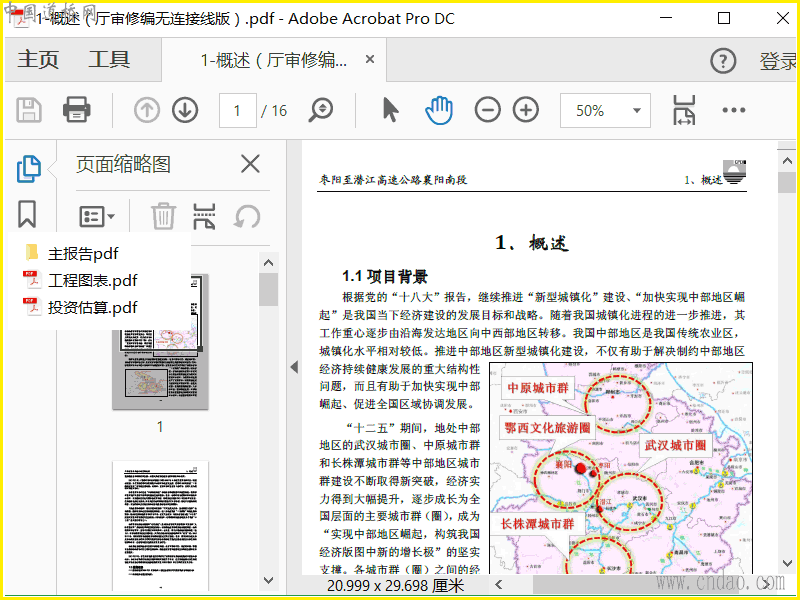Switch to the 主页 tab
The image size is (800, 600).
[38, 60]
